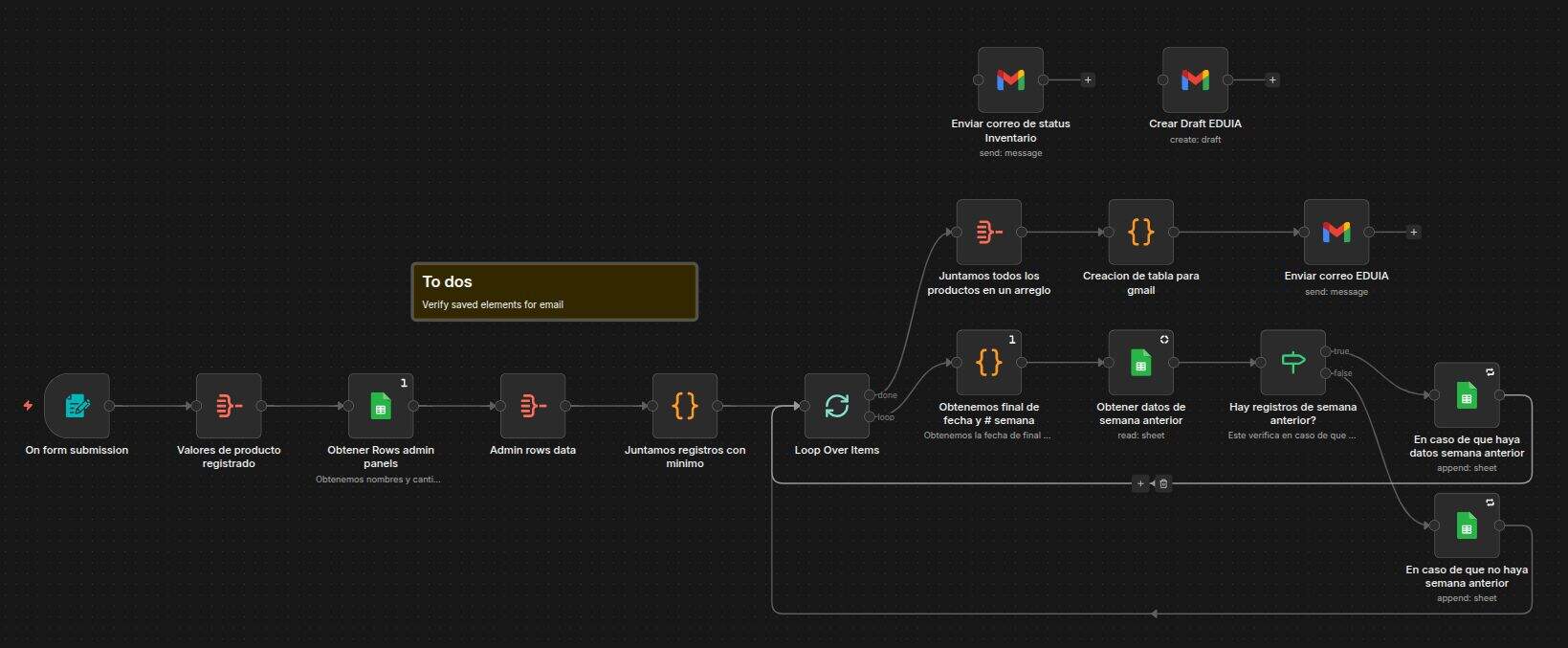The height and width of the screenshot is (648, 1568).
Task: Select Obtener datos de semana anterior sheets node
Action: point(1141,363)
